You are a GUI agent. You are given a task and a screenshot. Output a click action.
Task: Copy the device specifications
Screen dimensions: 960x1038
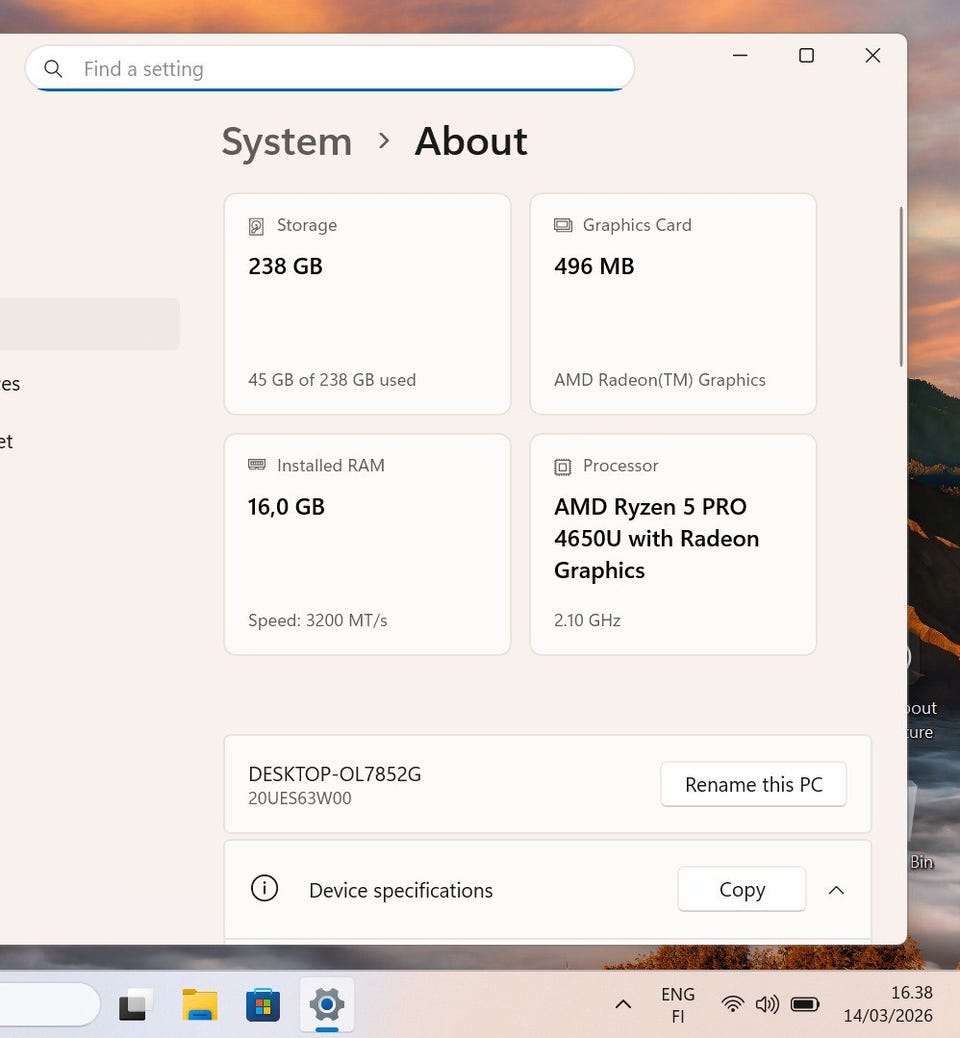pyautogui.click(x=741, y=890)
